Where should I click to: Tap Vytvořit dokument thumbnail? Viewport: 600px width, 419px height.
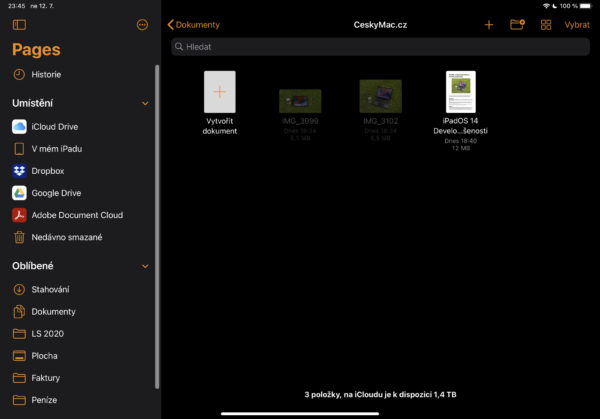pyautogui.click(x=220, y=93)
